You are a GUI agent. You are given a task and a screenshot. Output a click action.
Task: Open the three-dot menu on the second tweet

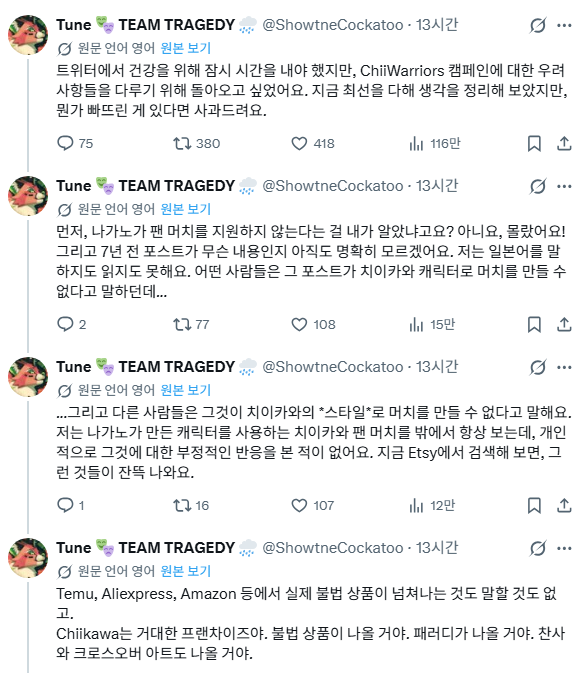pos(564,186)
